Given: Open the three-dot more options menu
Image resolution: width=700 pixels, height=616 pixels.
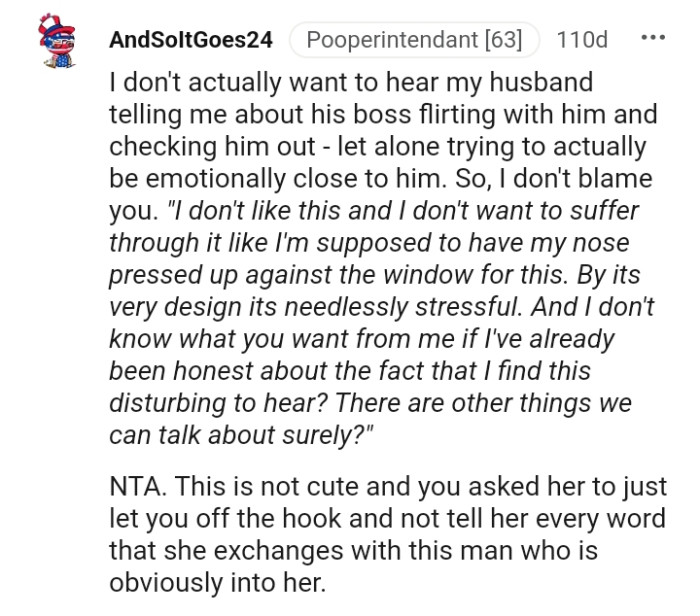Looking at the screenshot, I should click(651, 40).
